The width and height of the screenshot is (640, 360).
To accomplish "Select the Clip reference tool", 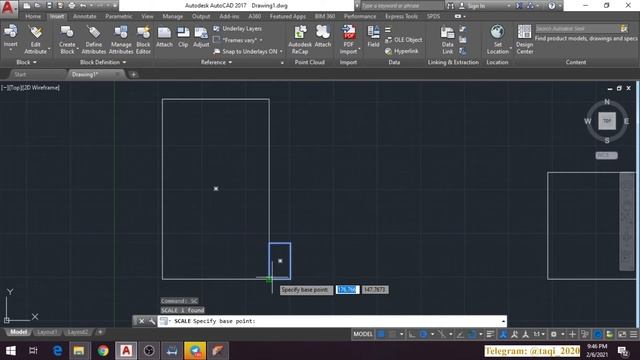I will pyautogui.click(x=183, y=36).
